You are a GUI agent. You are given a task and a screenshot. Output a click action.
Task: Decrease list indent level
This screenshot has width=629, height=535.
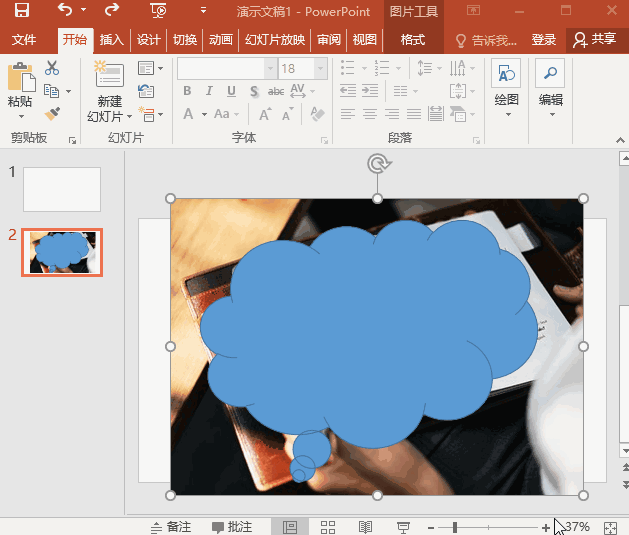(x=348, y=91)
